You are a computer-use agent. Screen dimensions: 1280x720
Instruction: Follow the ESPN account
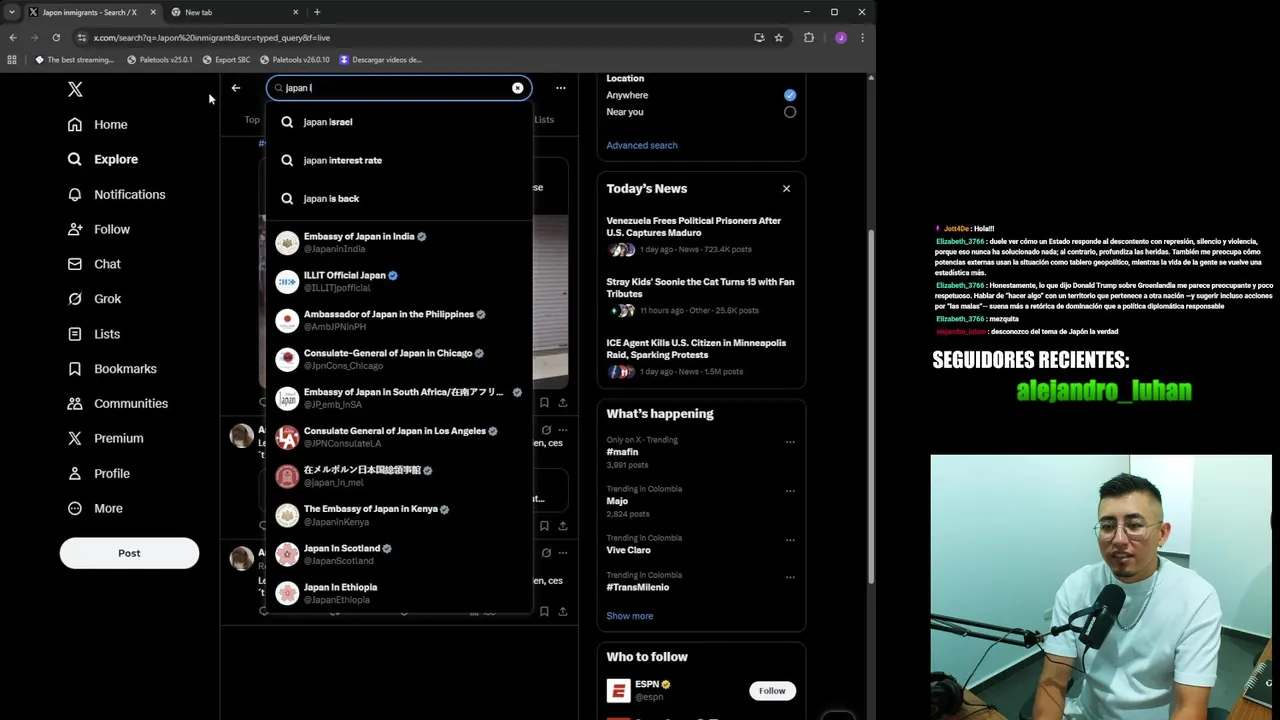(772, 691)
